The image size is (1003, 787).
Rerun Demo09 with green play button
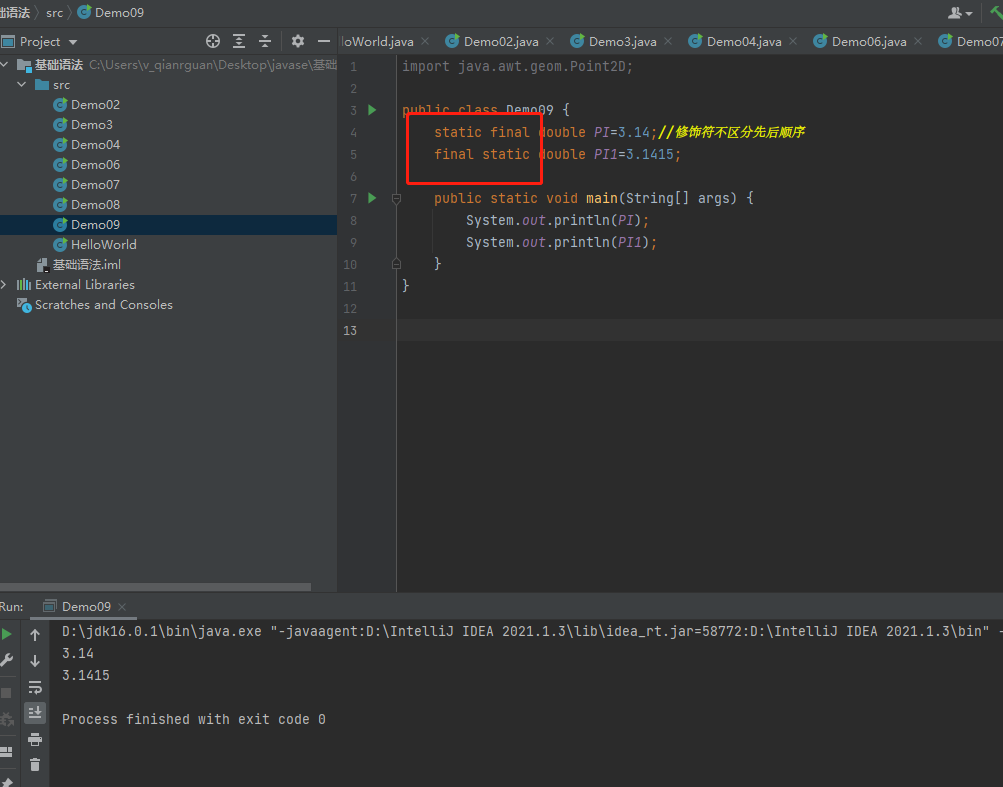[x=7, y=635]
